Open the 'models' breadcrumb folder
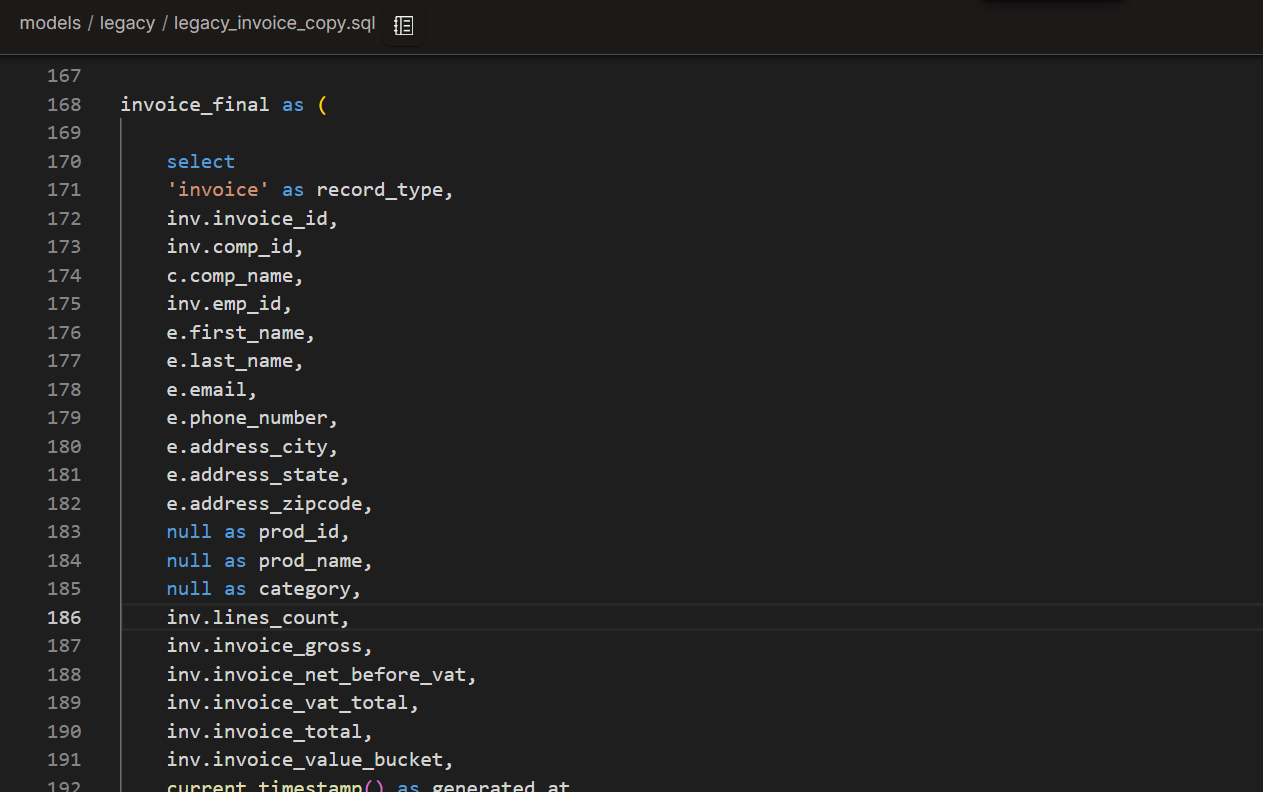The image size is (1263, 792). pos(50,23)
